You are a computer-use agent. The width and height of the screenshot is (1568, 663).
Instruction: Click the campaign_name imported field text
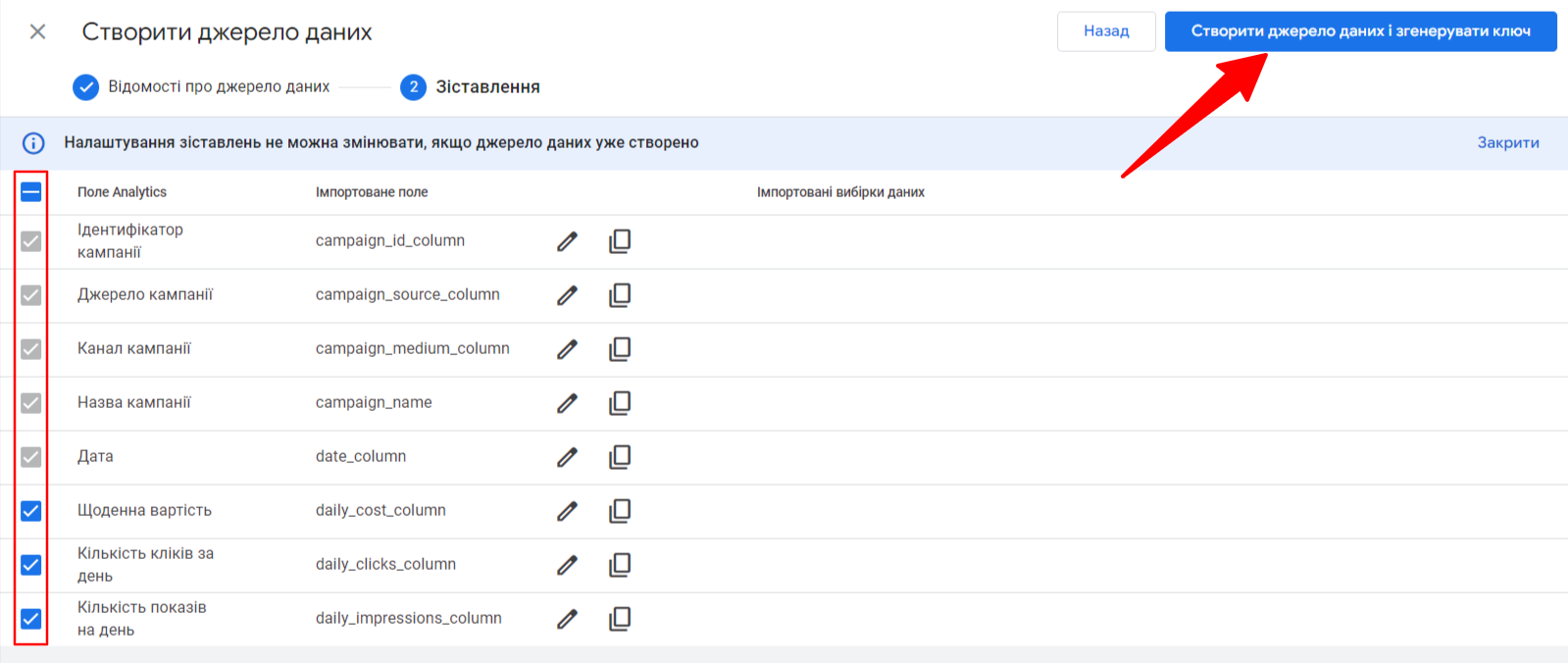coord(374,403)
